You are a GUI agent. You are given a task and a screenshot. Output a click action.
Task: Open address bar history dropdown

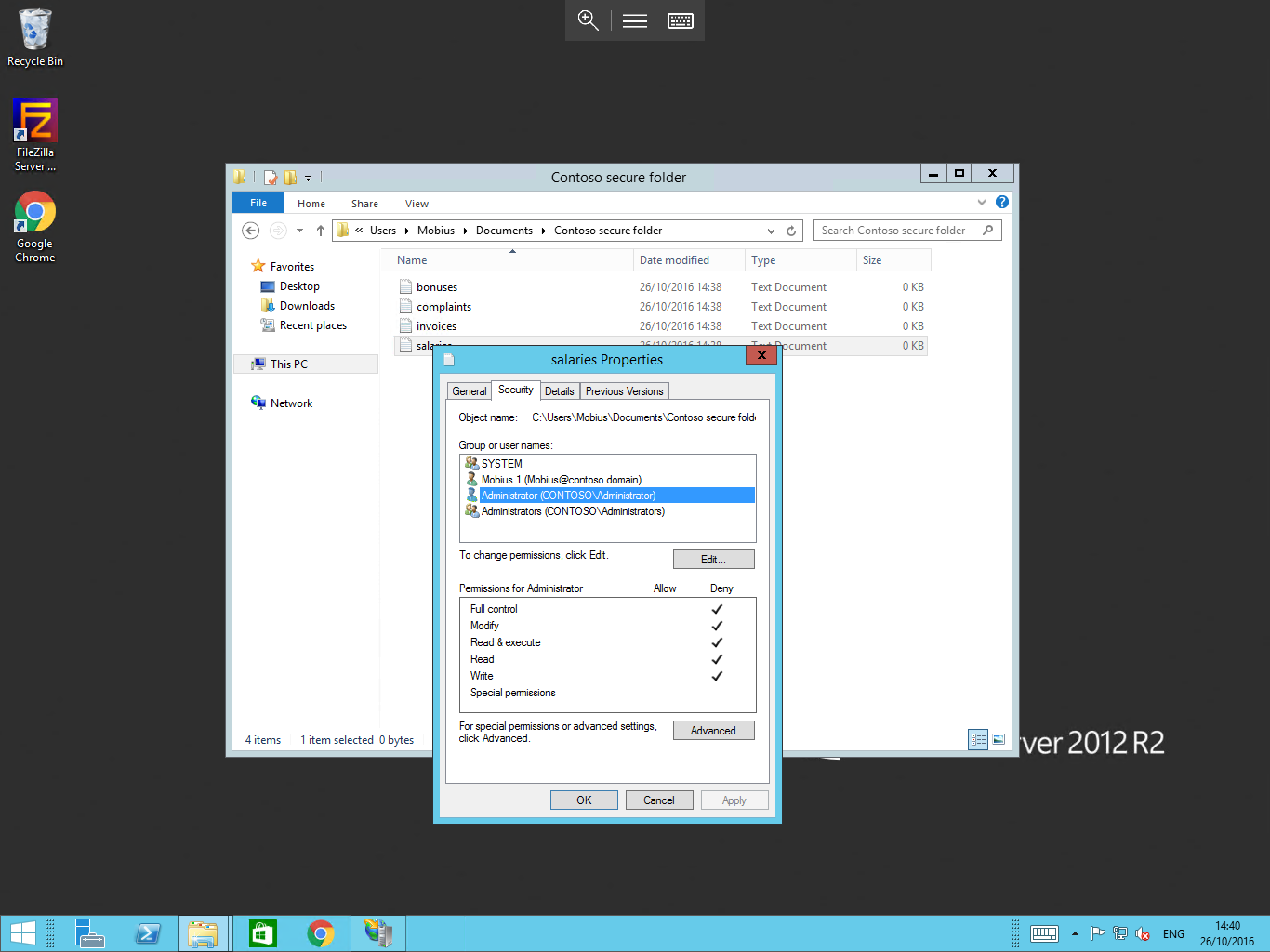(x=770, y=231)
